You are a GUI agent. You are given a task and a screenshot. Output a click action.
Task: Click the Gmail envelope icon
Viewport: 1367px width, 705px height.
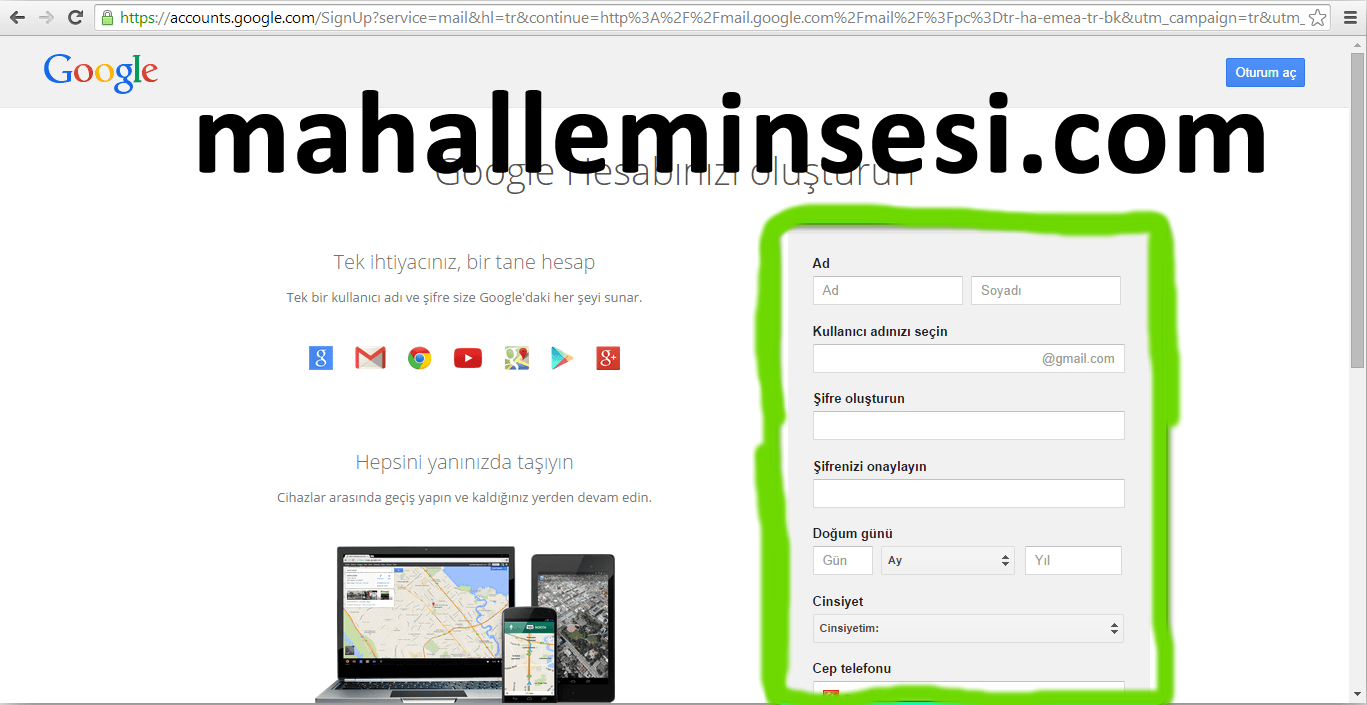370,358
